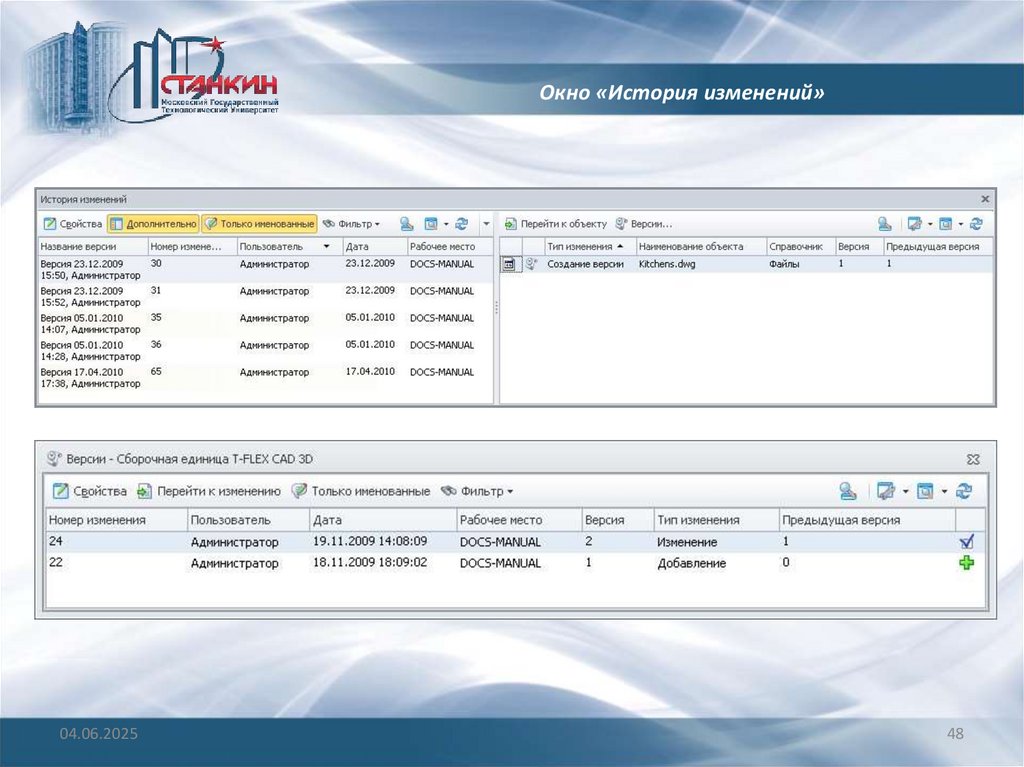This screenshot has width=1024, height=767.
Task: Click view icon in right history toolbar
Action: coord(945,224)
